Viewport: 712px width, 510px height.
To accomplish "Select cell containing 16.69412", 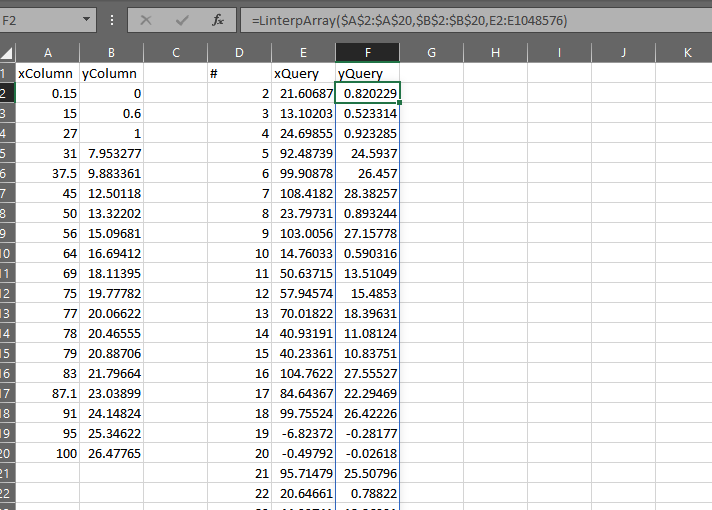I will (111, 253).
